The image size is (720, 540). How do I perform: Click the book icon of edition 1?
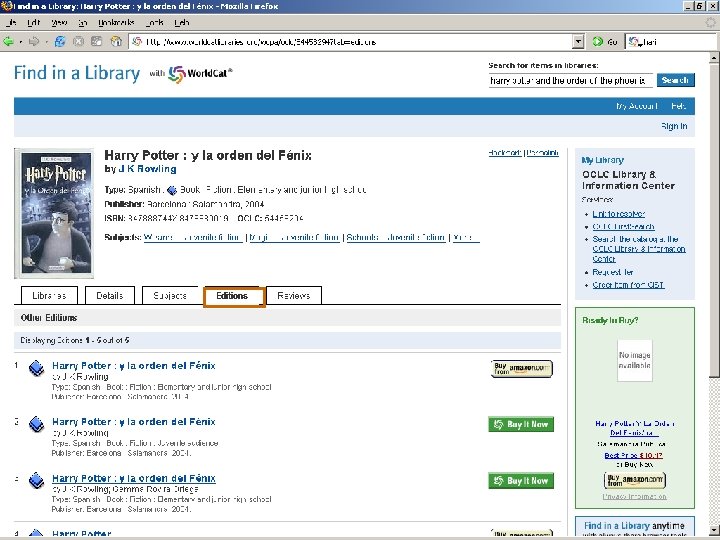36,368
